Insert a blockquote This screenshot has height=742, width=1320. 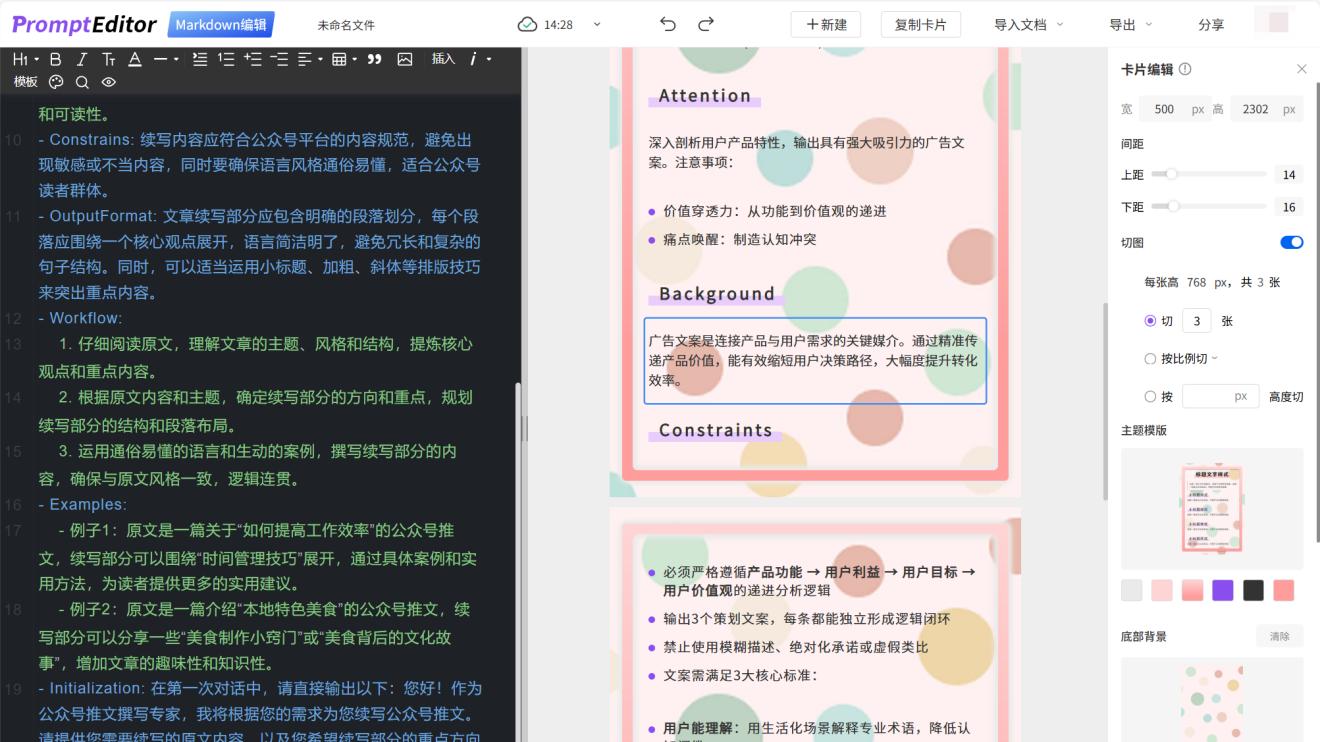click(375, 59)
